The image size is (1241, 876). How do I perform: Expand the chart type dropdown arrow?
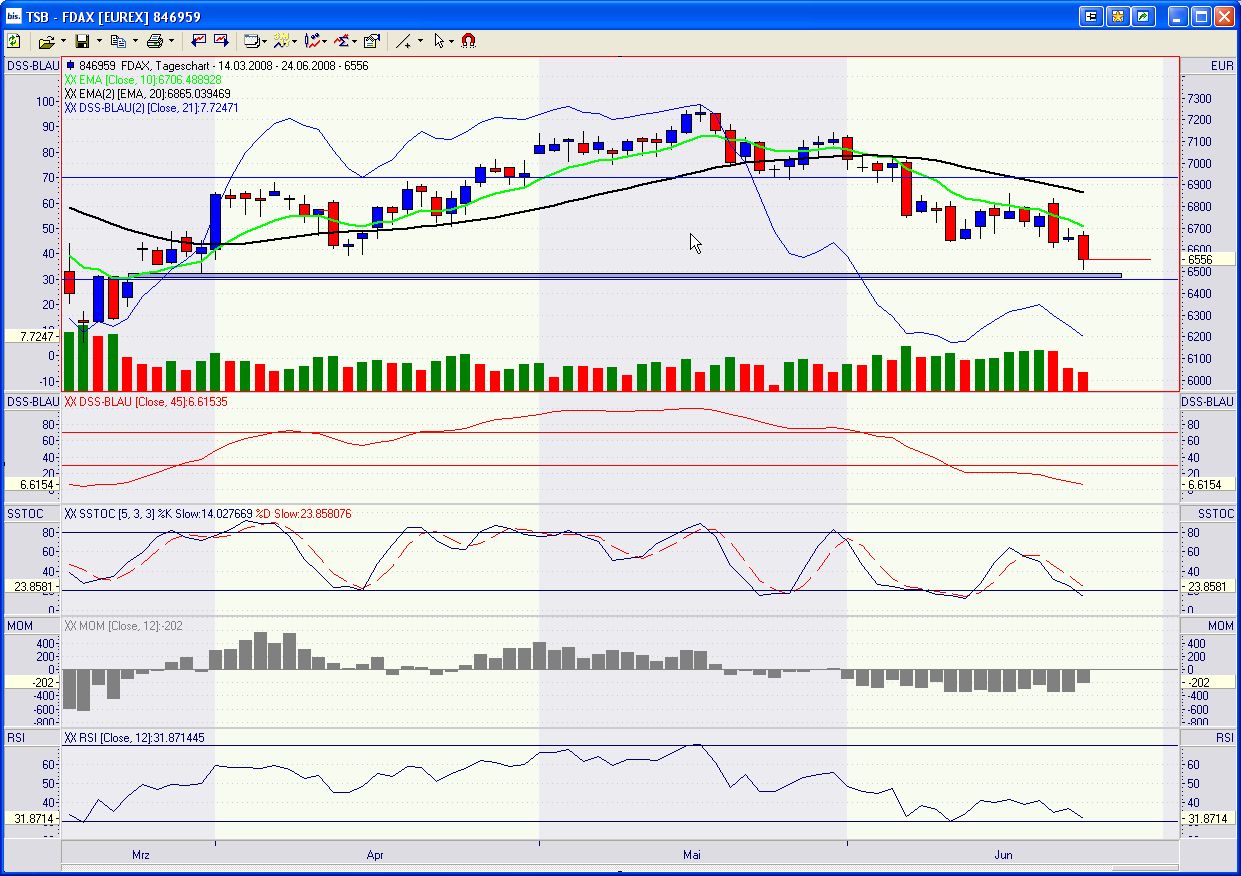click(x=325, y=41)
